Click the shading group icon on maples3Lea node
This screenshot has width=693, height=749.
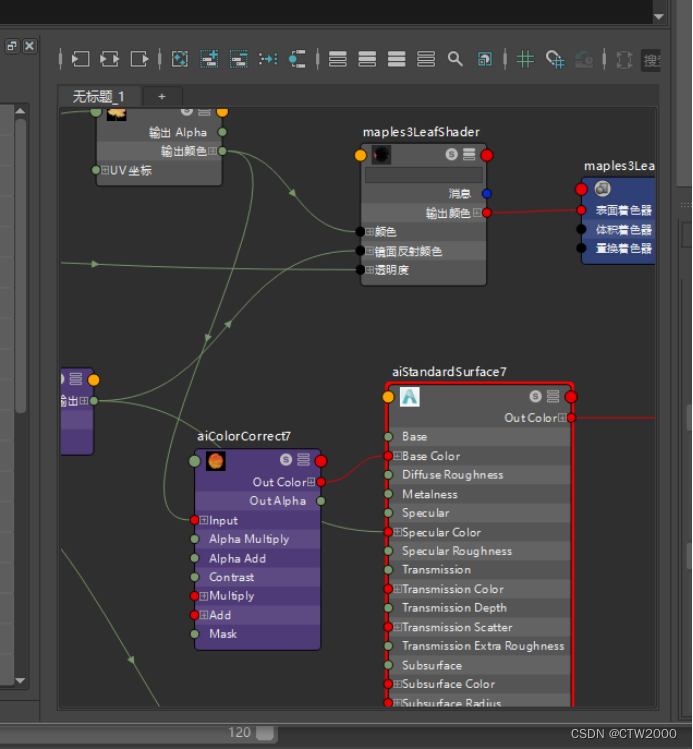[603, 189]
